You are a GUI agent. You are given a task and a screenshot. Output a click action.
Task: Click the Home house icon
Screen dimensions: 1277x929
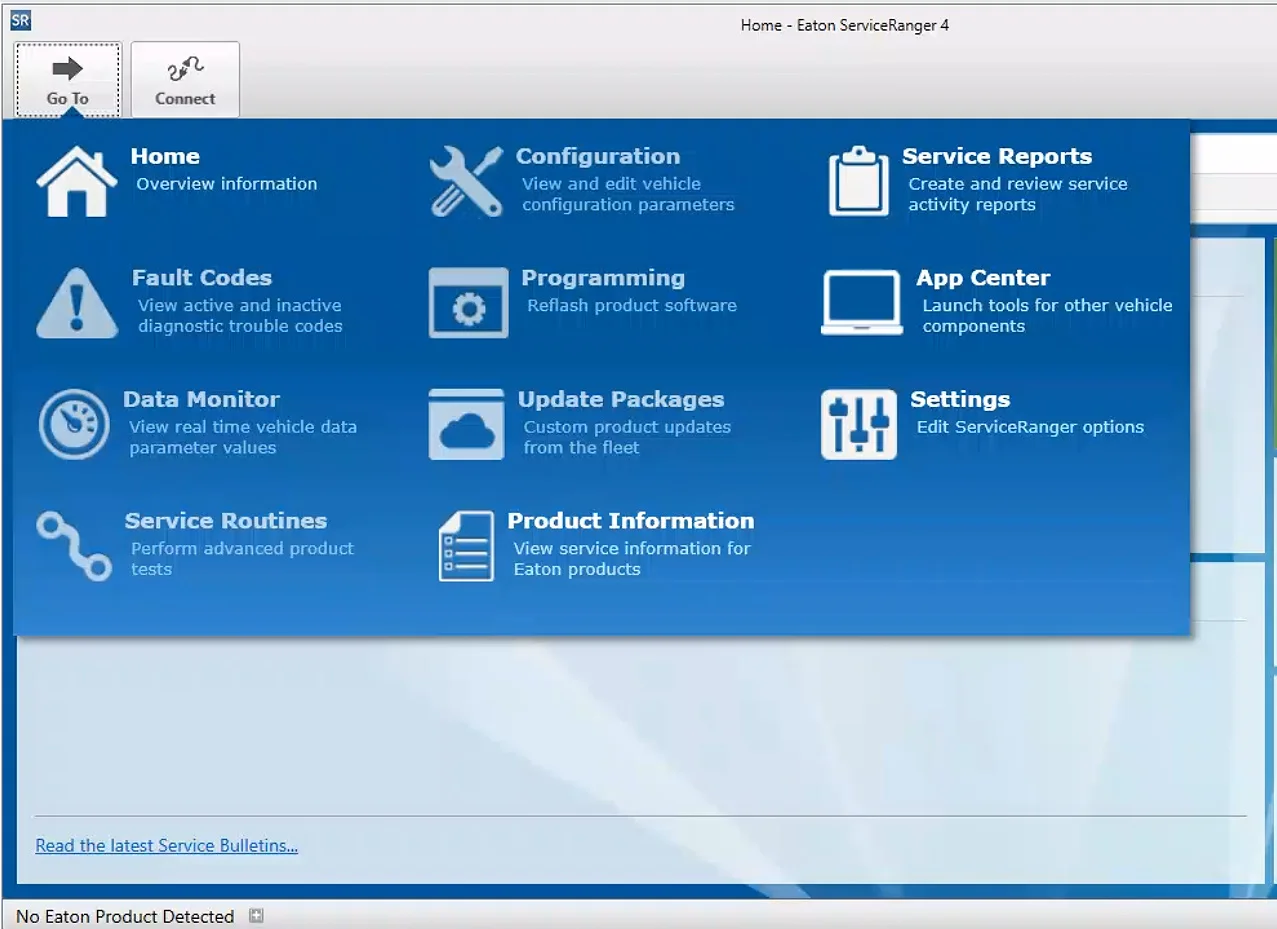tap(76, 181)
